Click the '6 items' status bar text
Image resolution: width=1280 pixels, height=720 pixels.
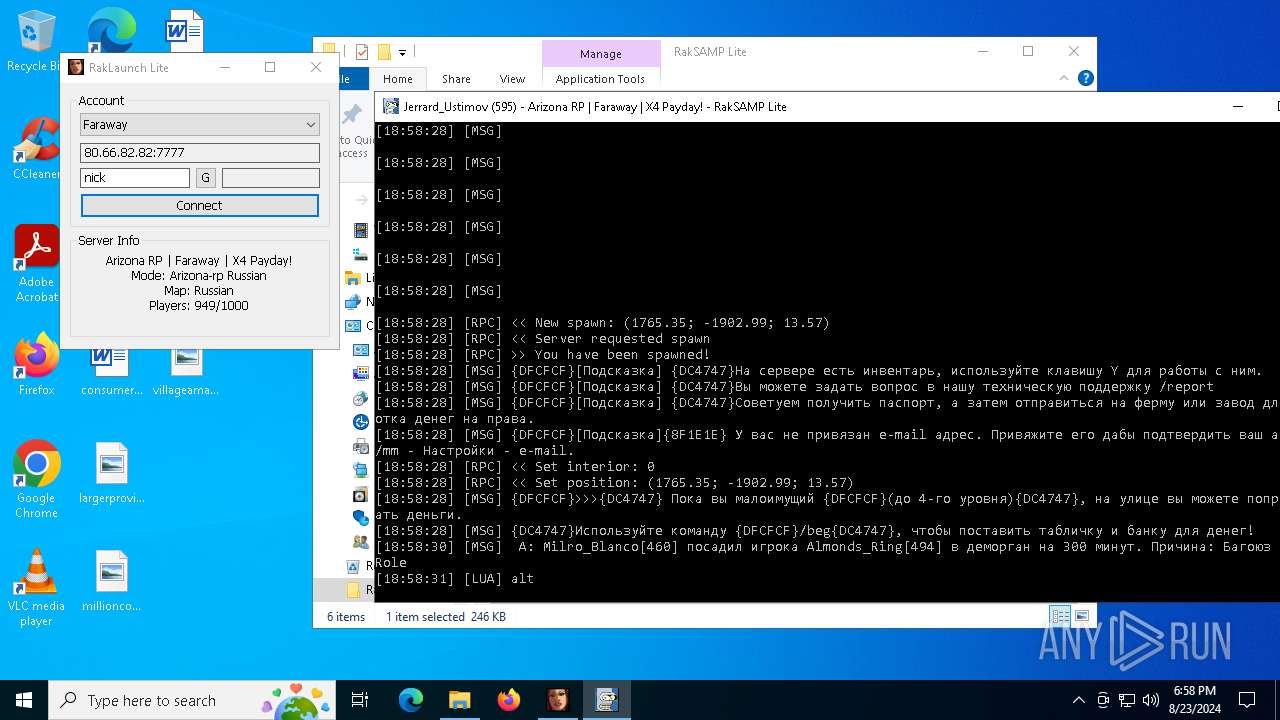346,617
